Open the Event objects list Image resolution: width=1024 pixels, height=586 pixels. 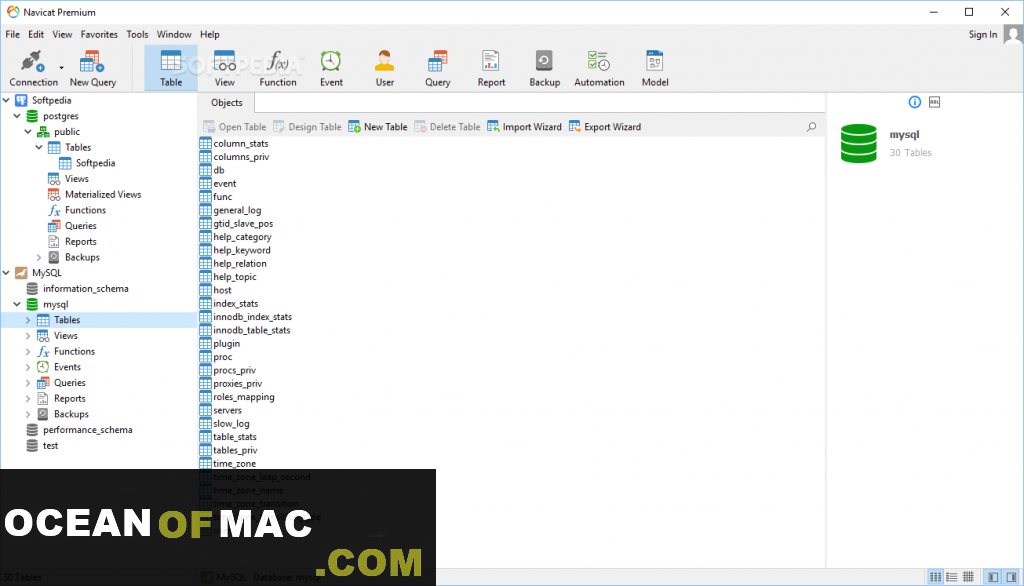pyautogui.click(x=331, y=68)
